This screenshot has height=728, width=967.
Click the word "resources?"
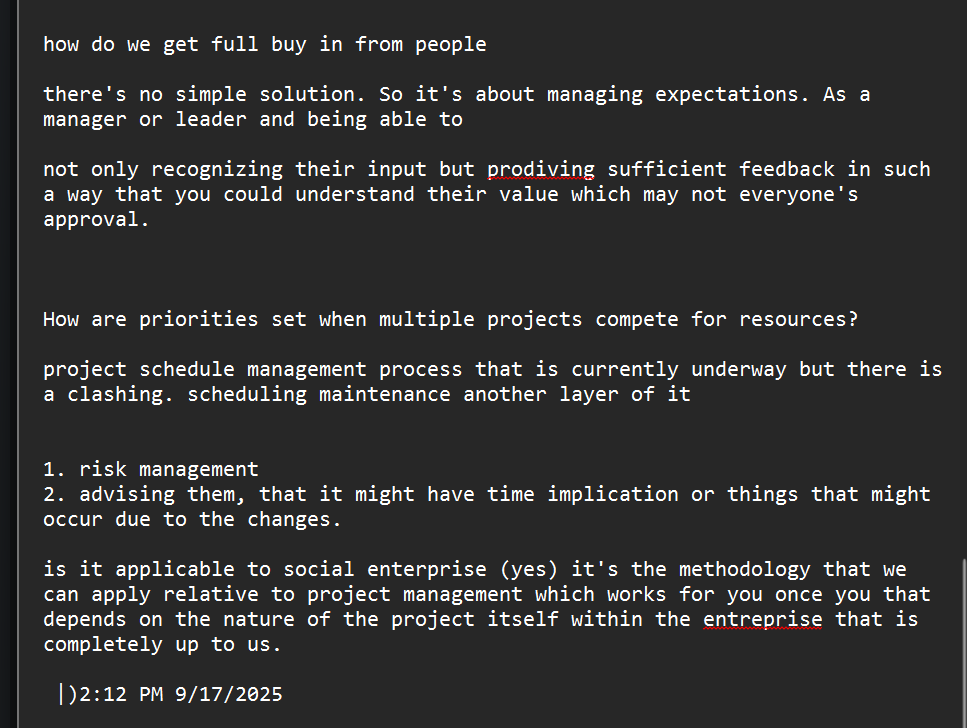pyautogui.click(x=798, y=319)
